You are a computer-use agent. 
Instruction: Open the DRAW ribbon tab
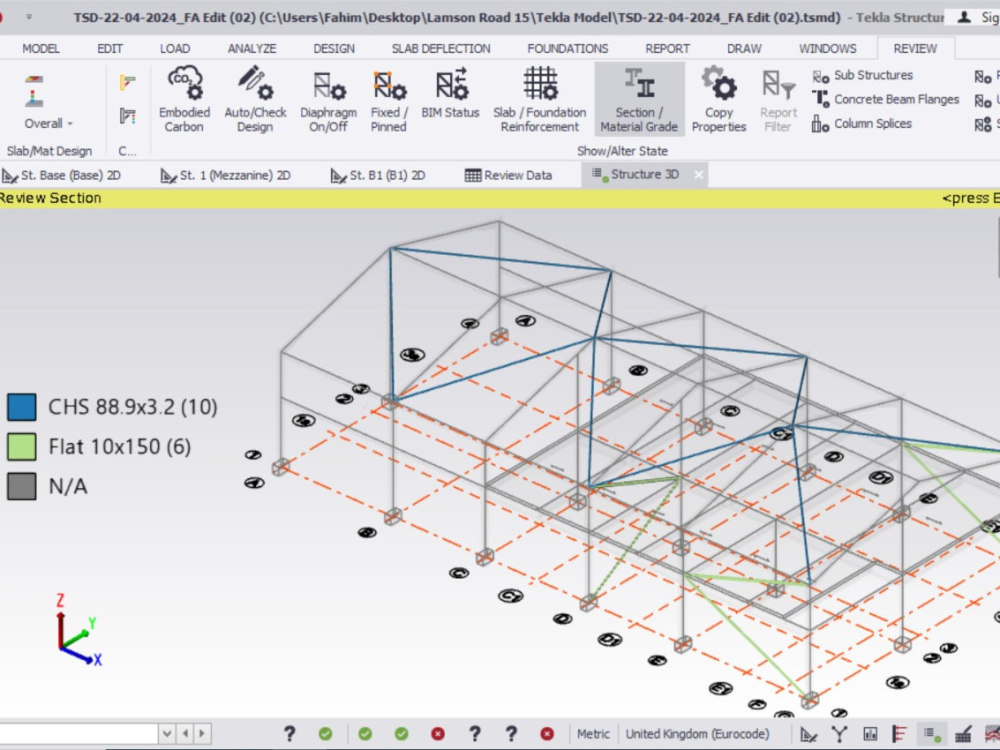[x=744, y=48]
